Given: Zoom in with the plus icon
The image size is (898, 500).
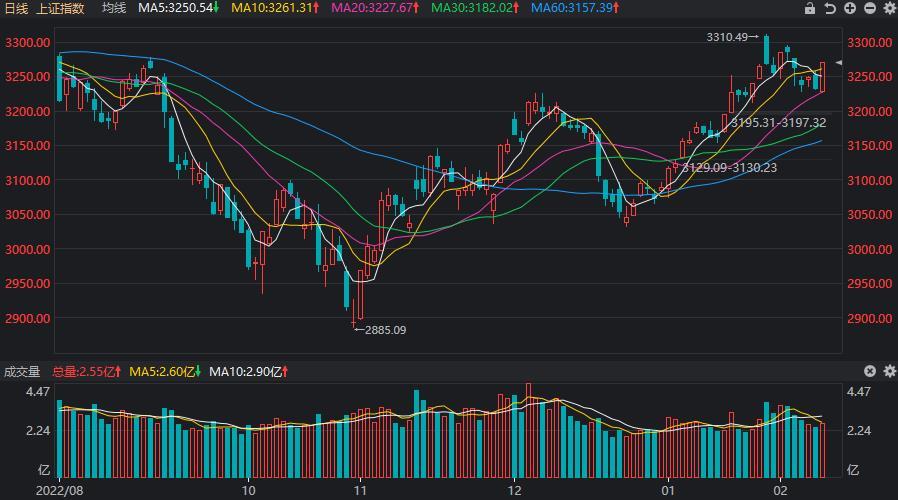Looking at the screenshot, I should point(850,8).
